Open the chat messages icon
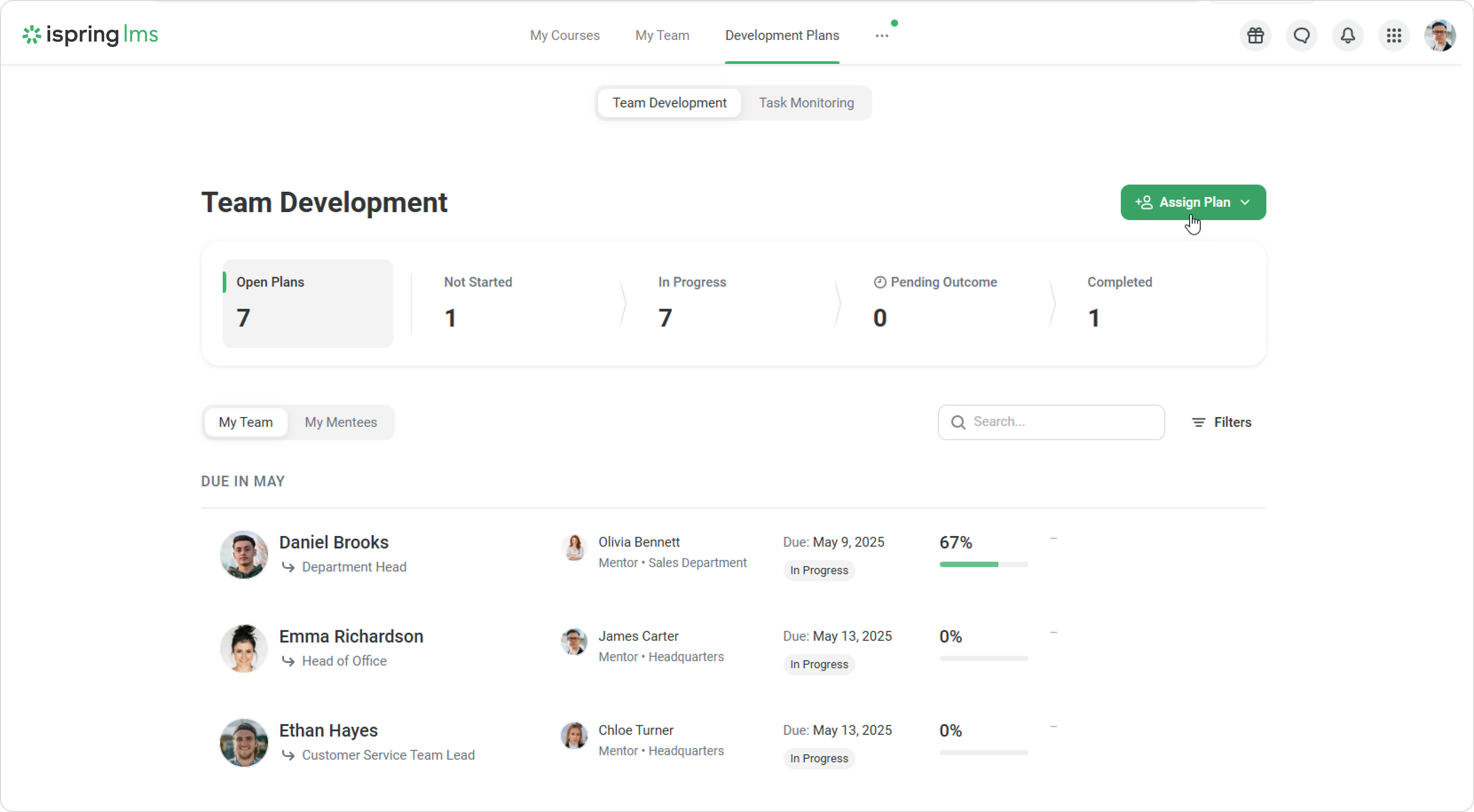1474x812 pixels. [x=1302, y=35]
